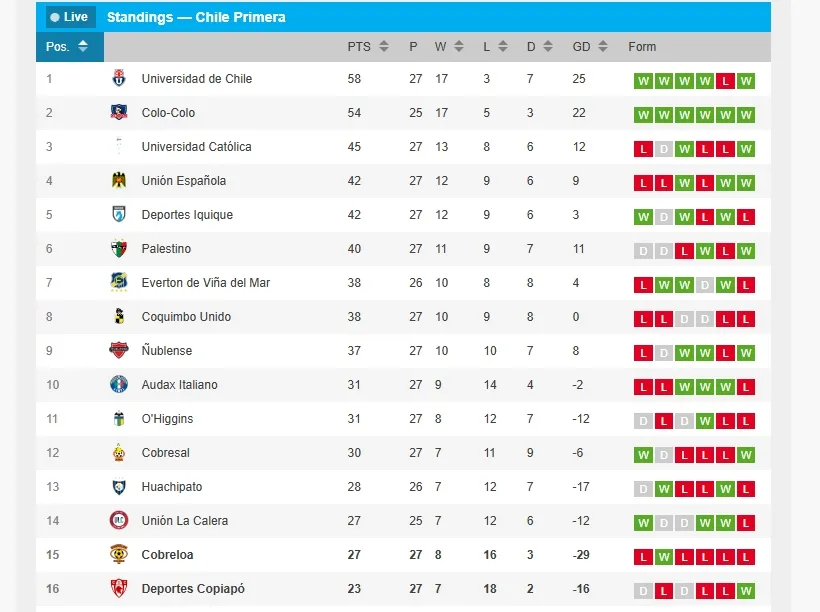Click the Colo-Colo team crest icon

tap(119, 113)
